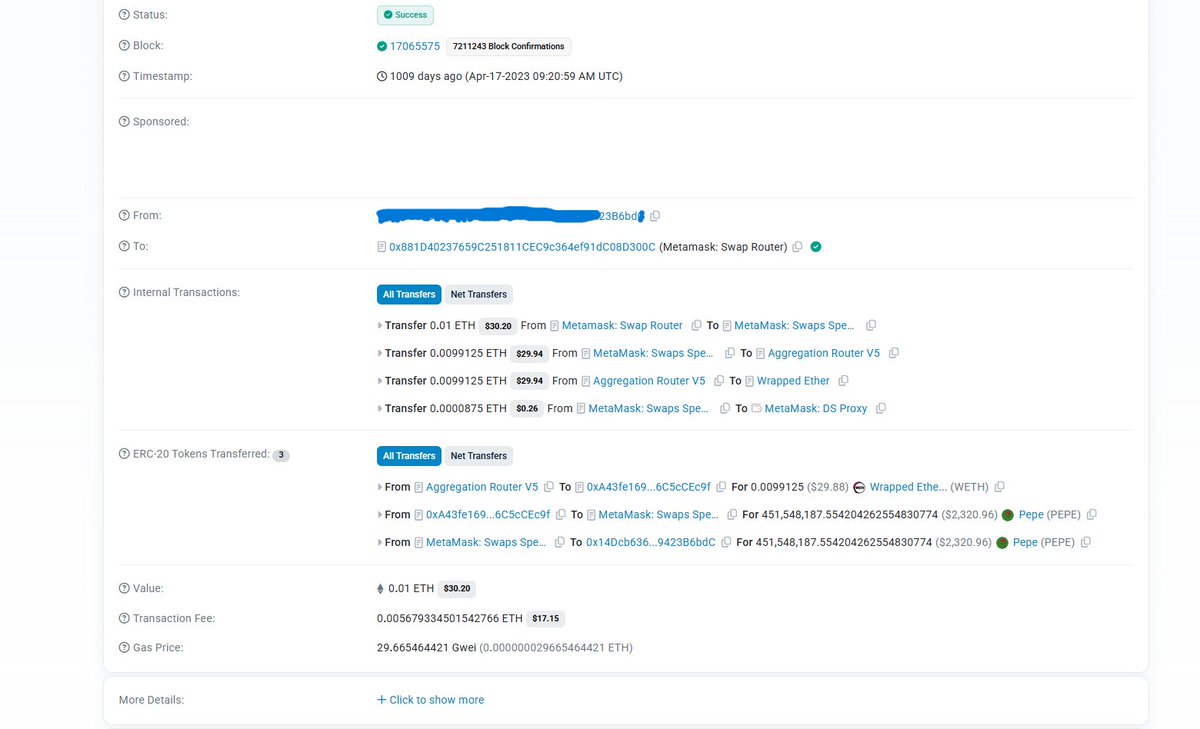1200x729 pixels.
Task: Click the help icon beside Transaction Fee
Action: [x=124, y=619]
